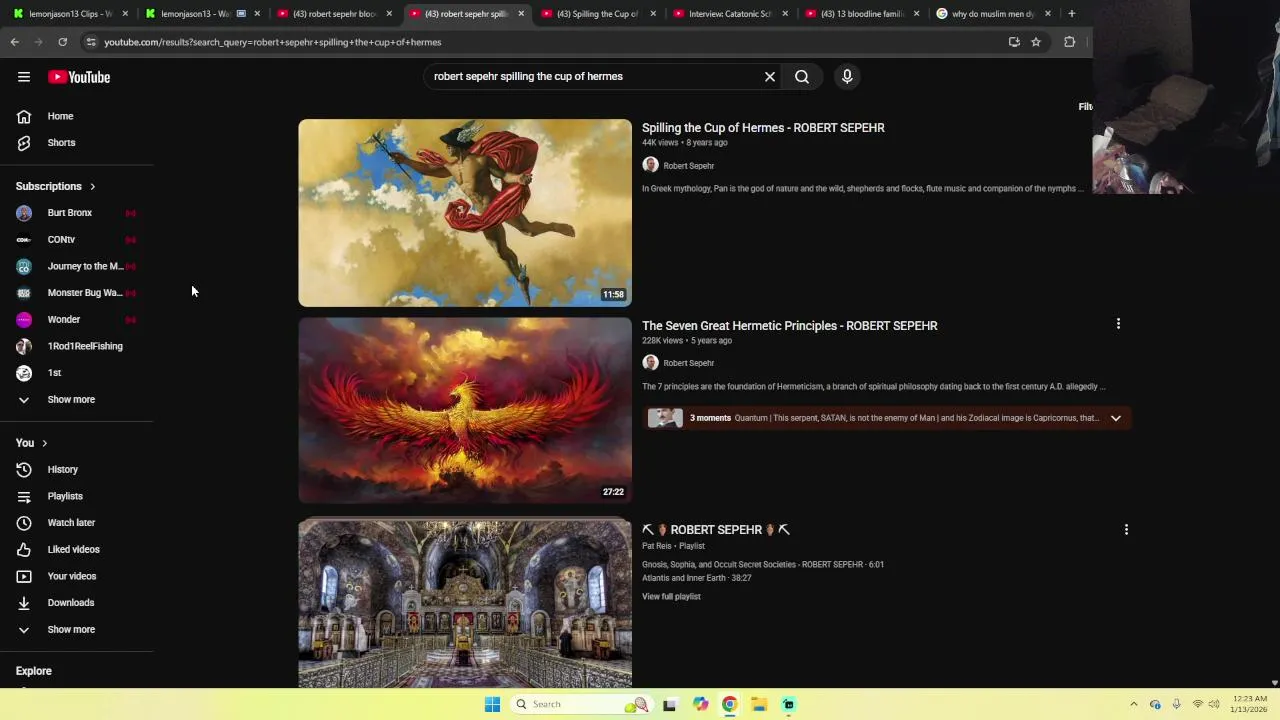Open the YouTube hamburger guide menu
The width and height of the screenshot is (1280, 720).
click(24, 77)
